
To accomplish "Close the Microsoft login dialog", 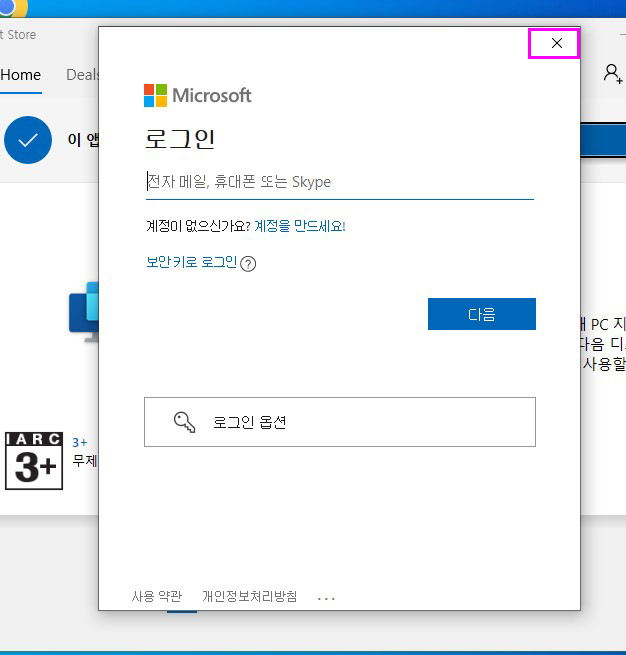I will coord(556,43).
